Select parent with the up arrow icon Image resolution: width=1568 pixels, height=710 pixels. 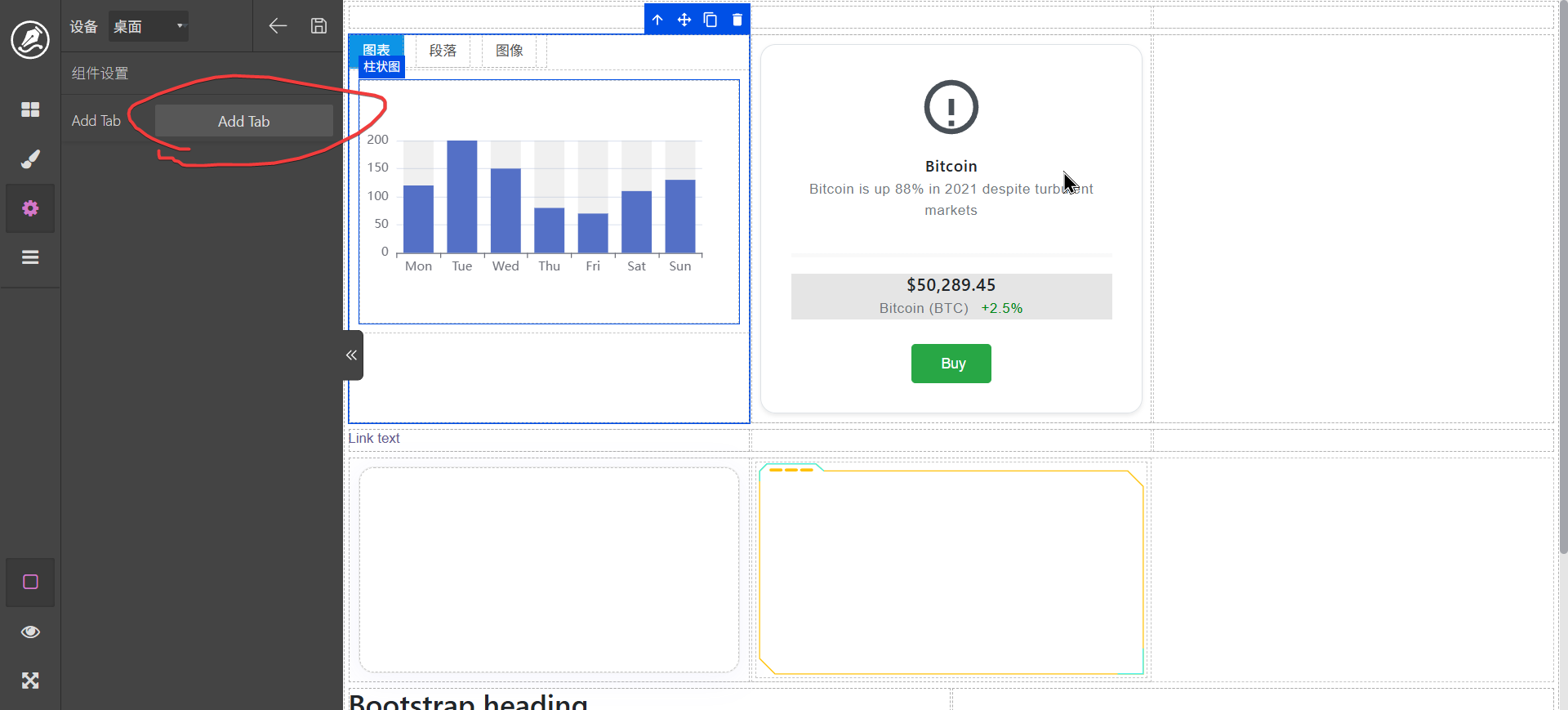point(657,20)
